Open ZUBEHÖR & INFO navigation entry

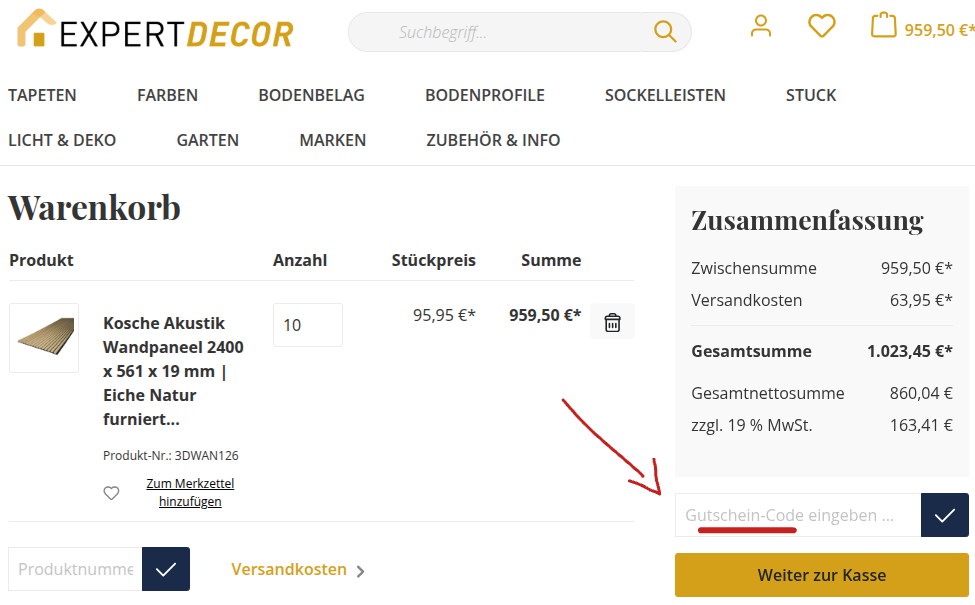493,140
